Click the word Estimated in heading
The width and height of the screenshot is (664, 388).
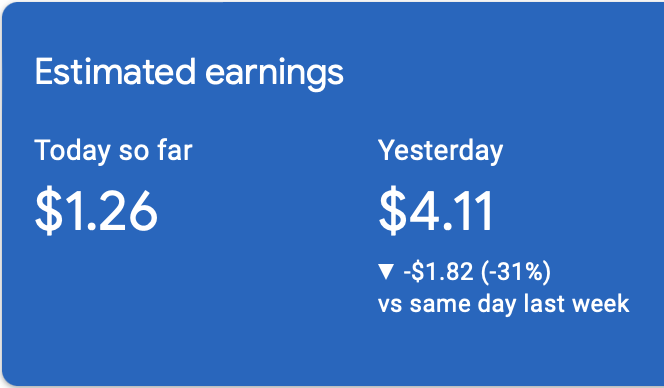point(115,72)
